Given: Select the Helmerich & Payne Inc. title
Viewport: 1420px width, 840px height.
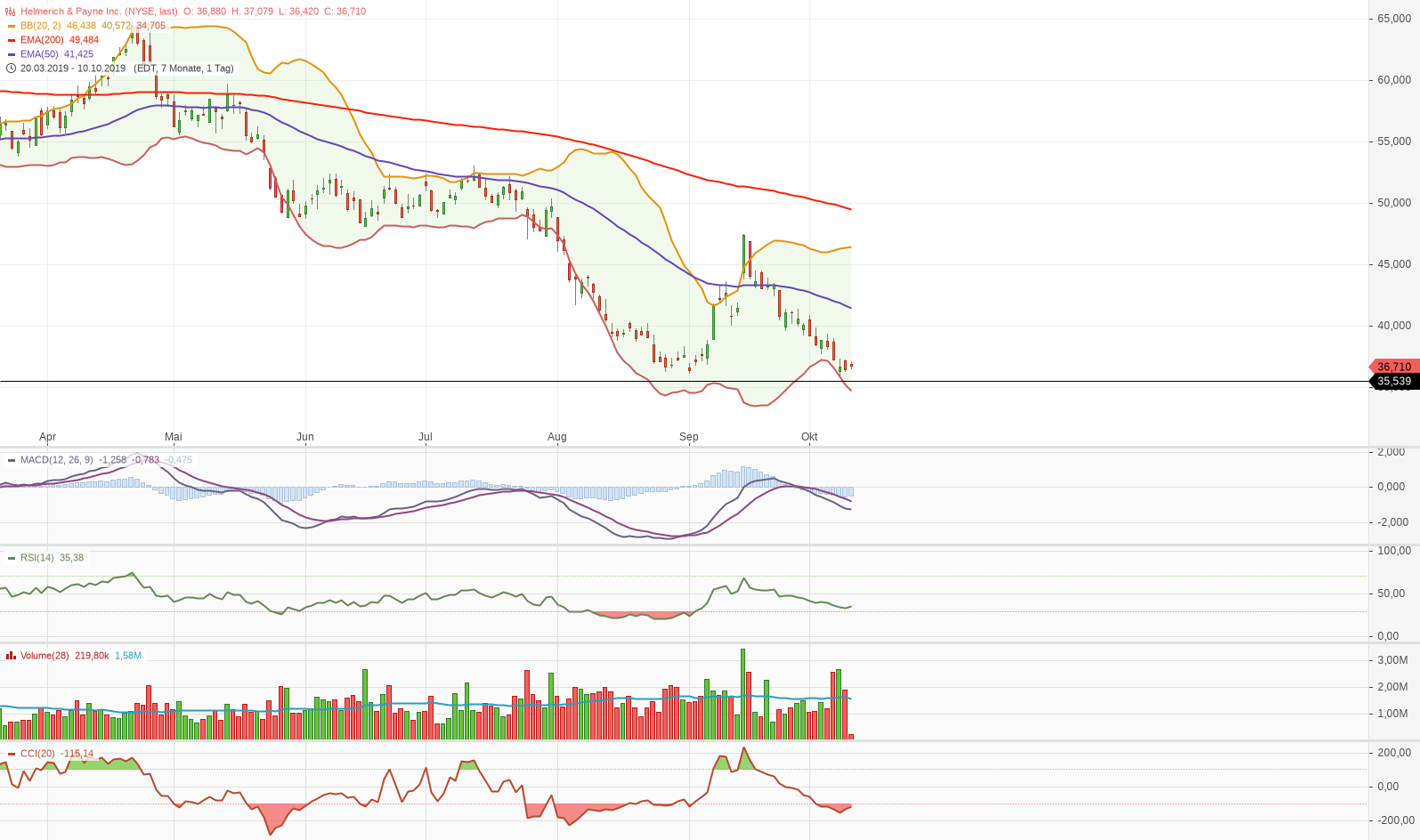Looking at the screenshot, I should tap(99, 12).
